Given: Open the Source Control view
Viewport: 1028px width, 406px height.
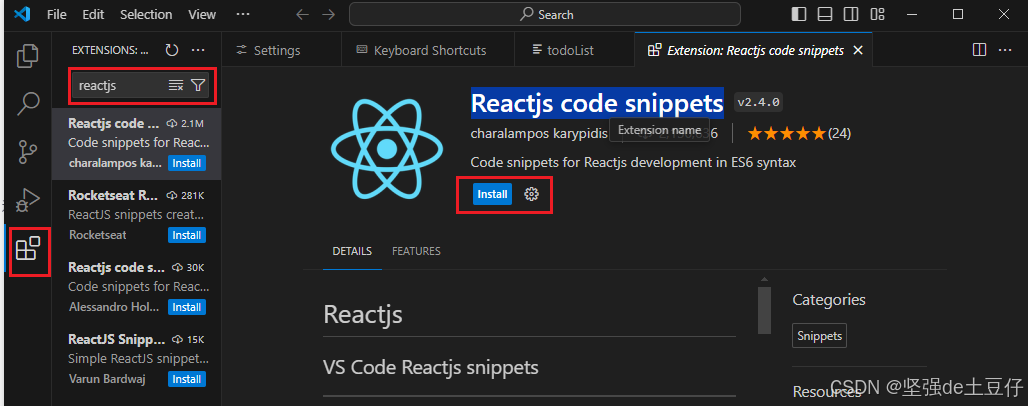Looking at the screenshot, I should click(28, 151).
